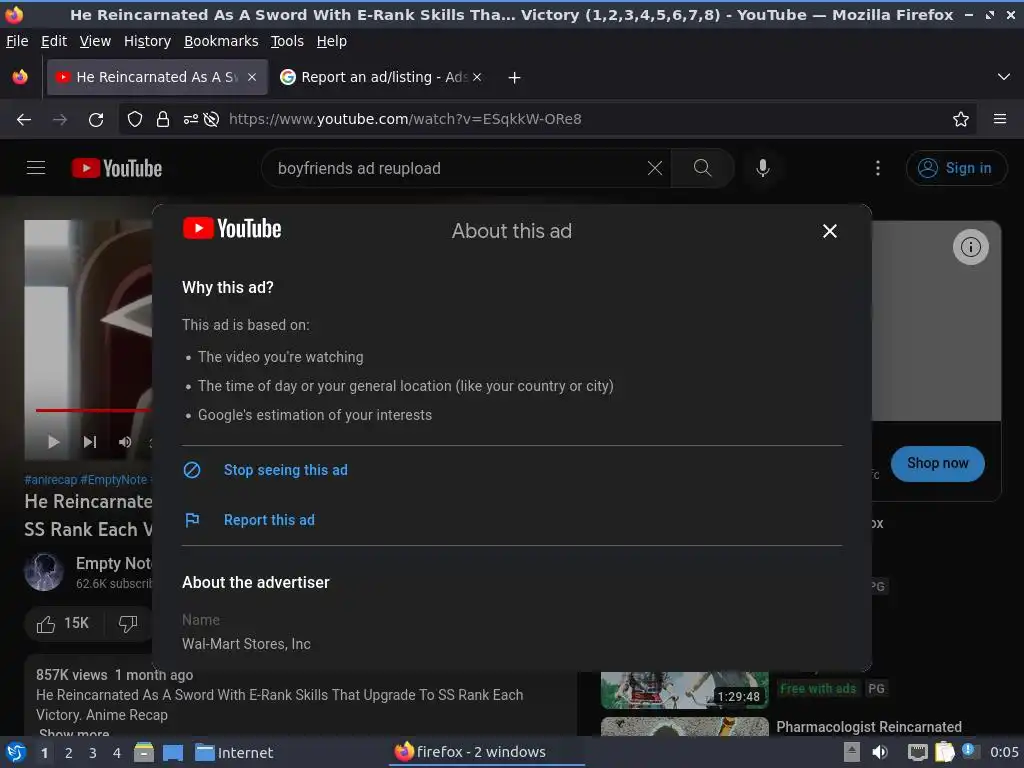Dislike the video with thumbs down
The height and width of the screenshot is (768, 1024).
[128, 624]
